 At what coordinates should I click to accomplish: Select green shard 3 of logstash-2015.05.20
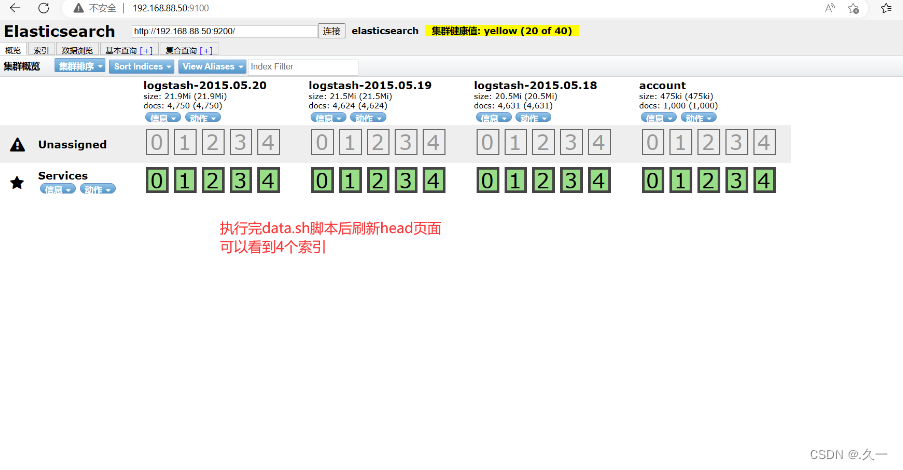point(241,180)
